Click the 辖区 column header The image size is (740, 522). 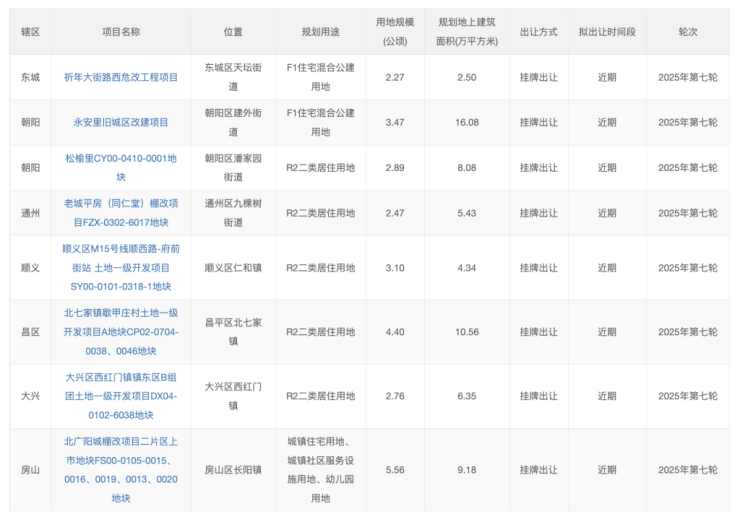[31, 31]
